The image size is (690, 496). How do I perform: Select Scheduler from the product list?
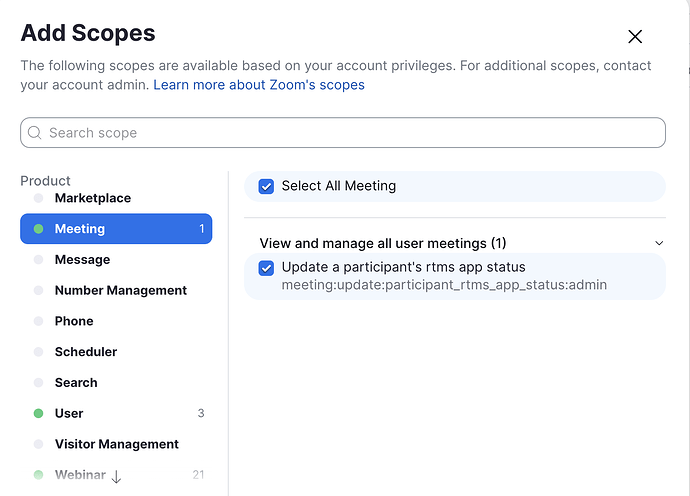(86, 352)
